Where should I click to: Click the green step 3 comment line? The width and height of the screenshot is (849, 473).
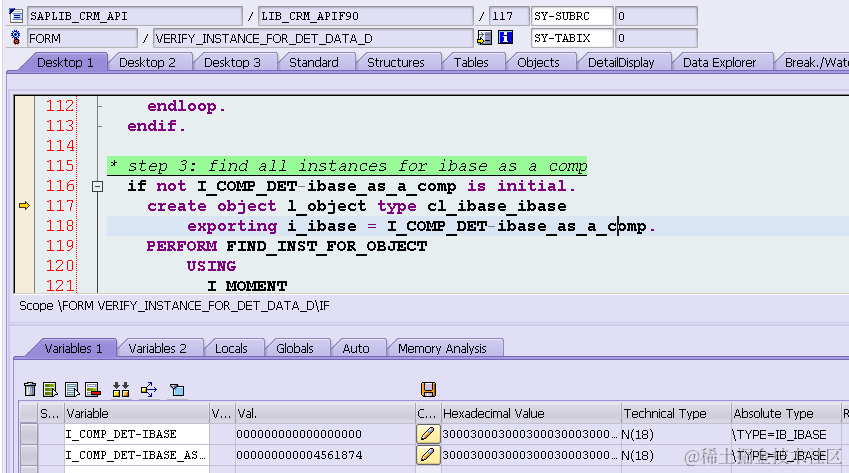click(347, 166)
